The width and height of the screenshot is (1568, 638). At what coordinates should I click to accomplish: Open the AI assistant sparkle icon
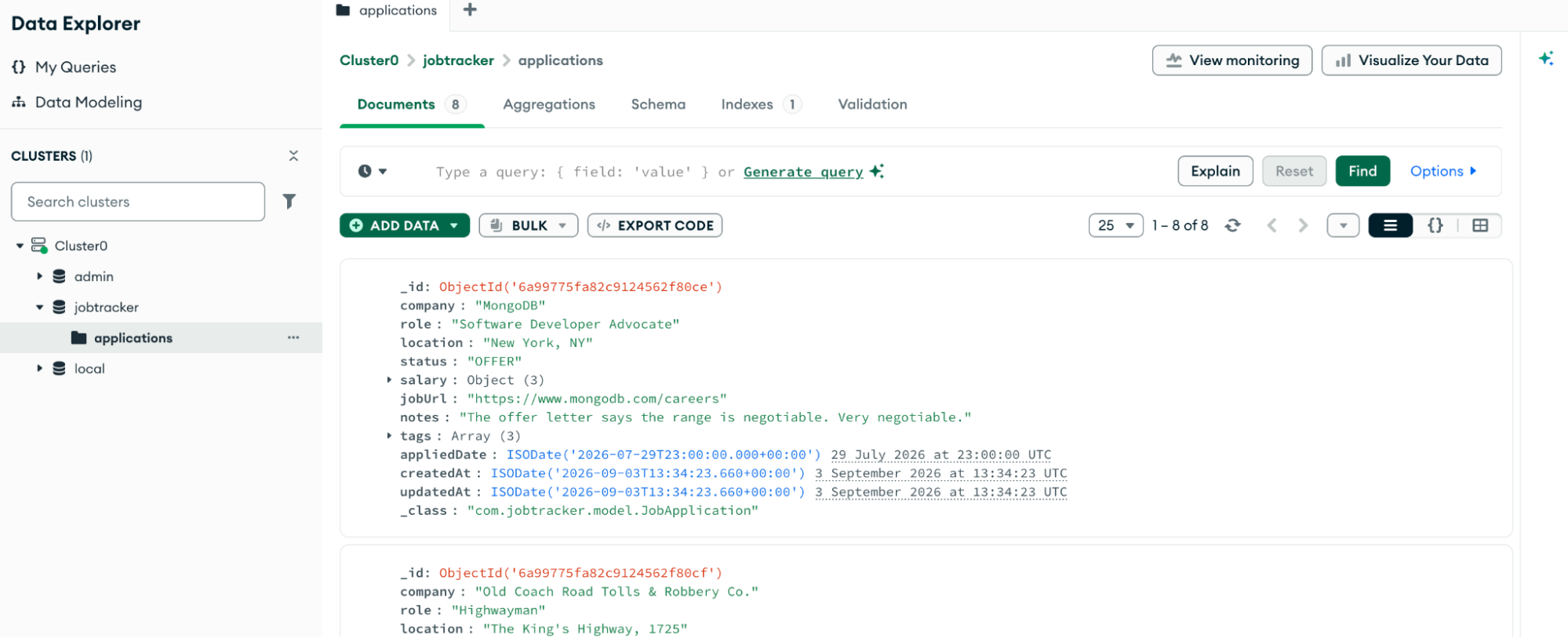(x=1545, y=58)
